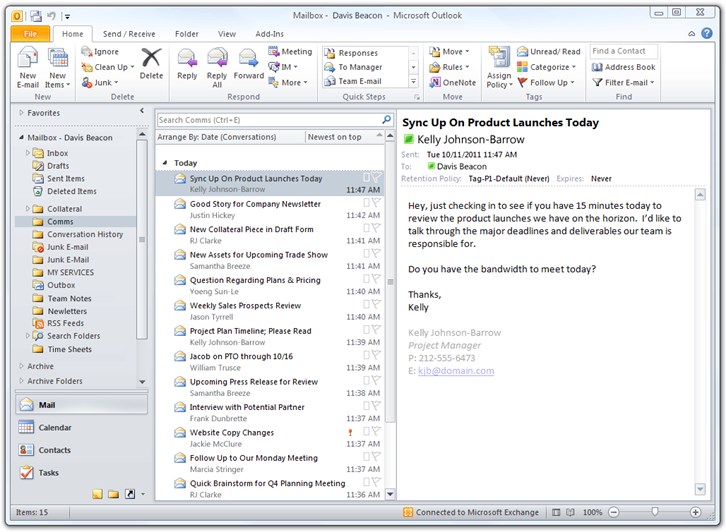Select the Team Notes folder

tap(69, 298)
